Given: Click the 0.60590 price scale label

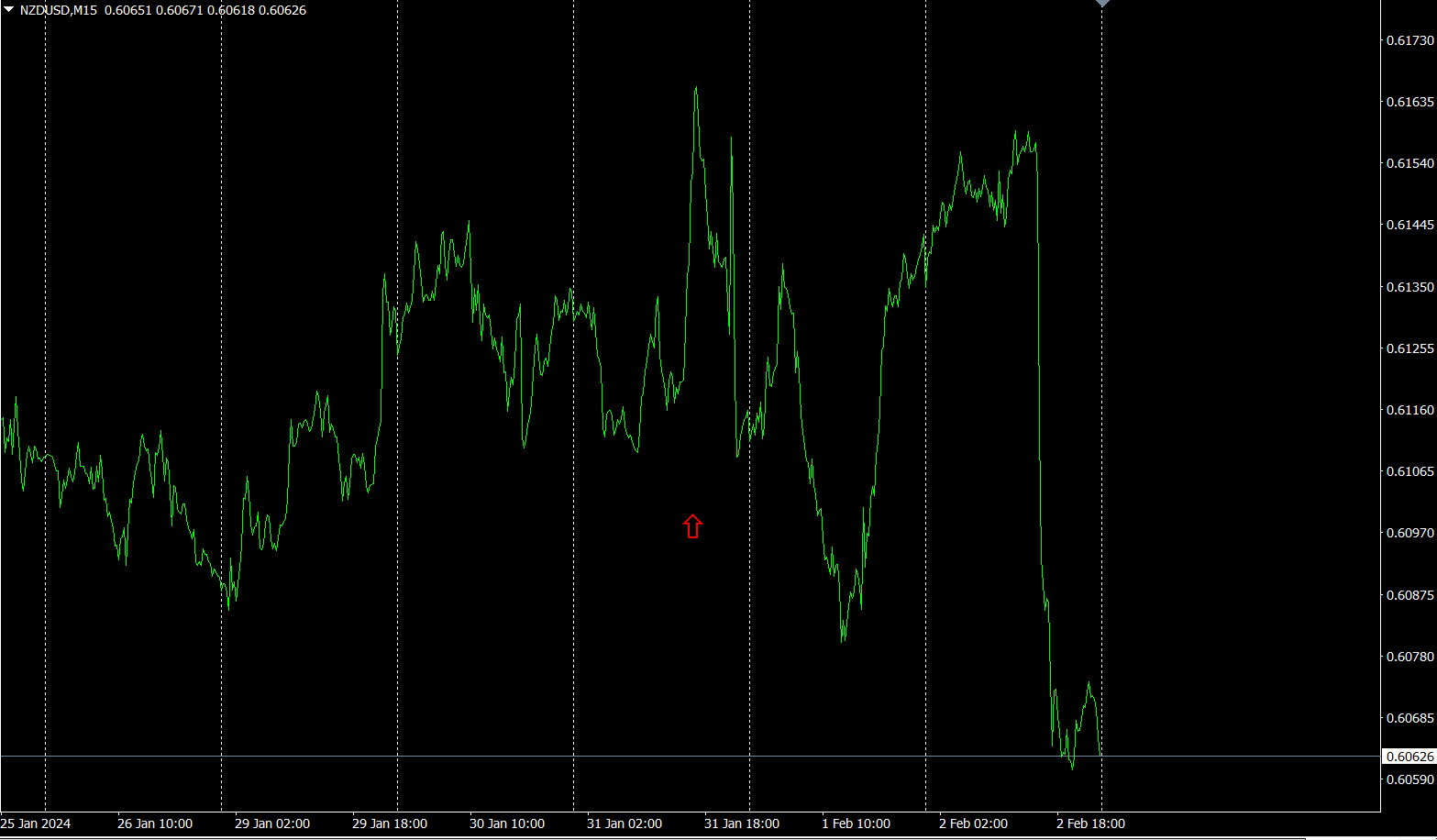Looking at the screenshot, I should 1409,779.
